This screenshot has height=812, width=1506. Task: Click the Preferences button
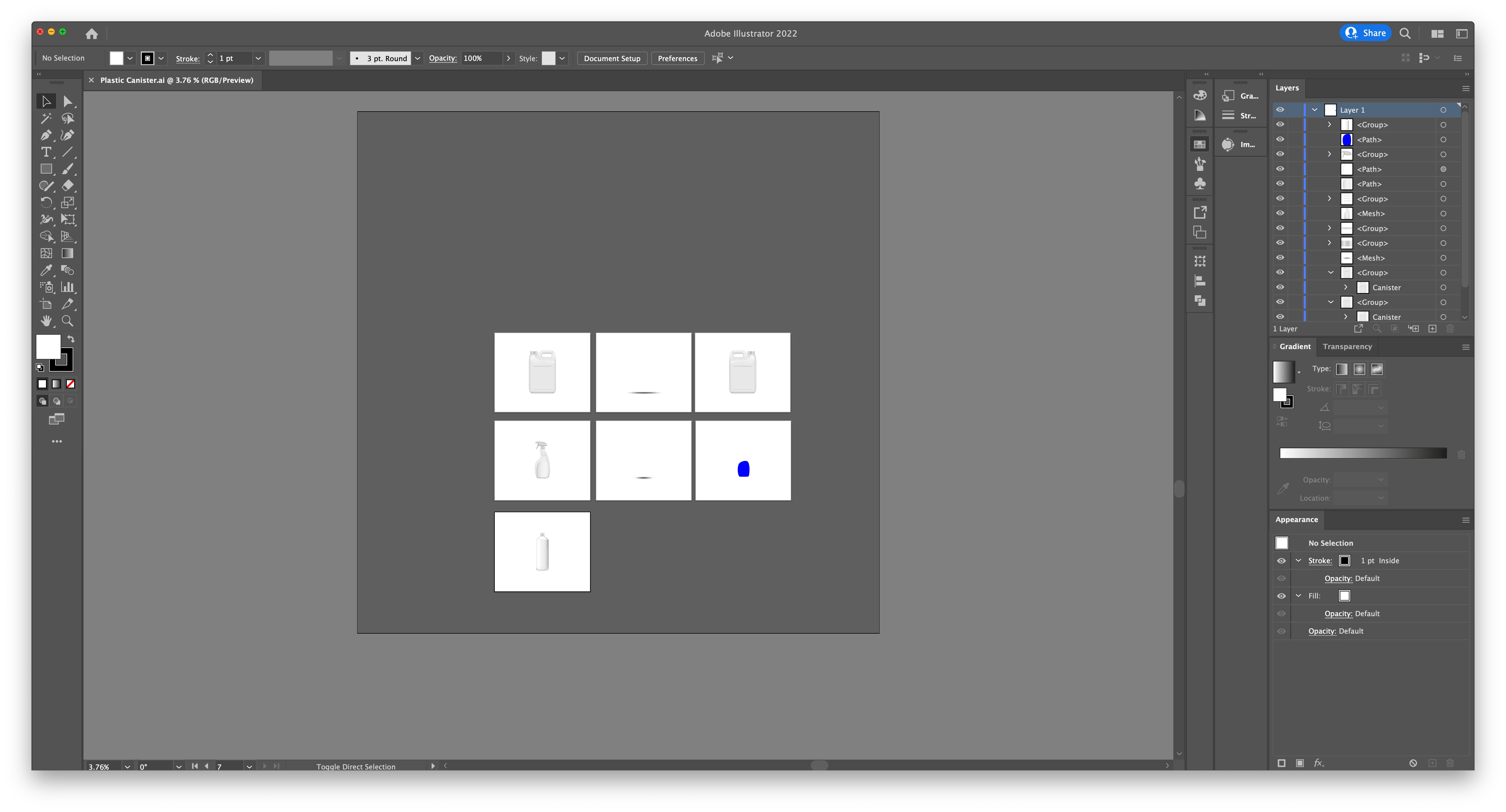pyautogui.click(x=677, y=58)
